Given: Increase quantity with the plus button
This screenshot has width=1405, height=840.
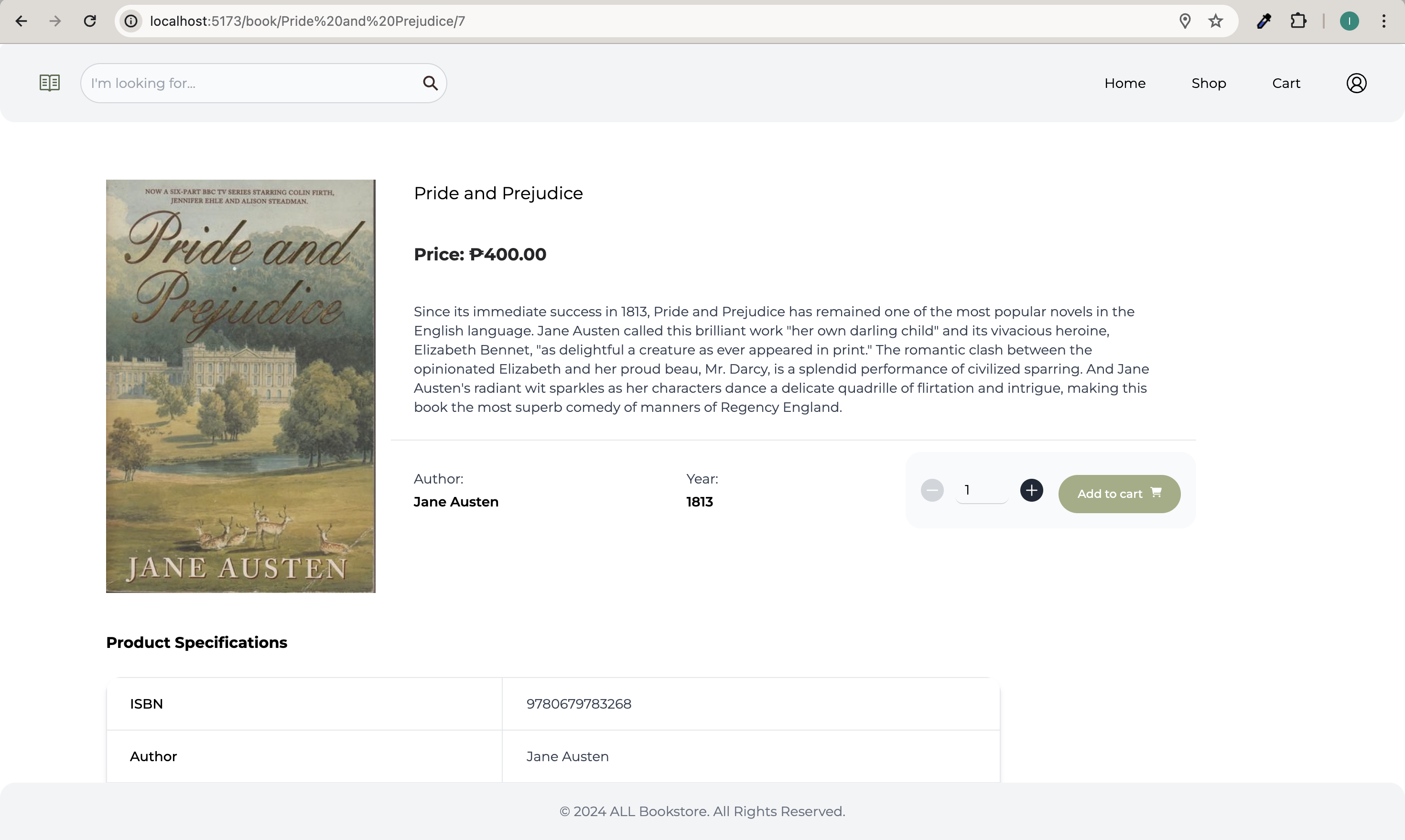Looking at the screenshot, I should [x=1031, y=490].
